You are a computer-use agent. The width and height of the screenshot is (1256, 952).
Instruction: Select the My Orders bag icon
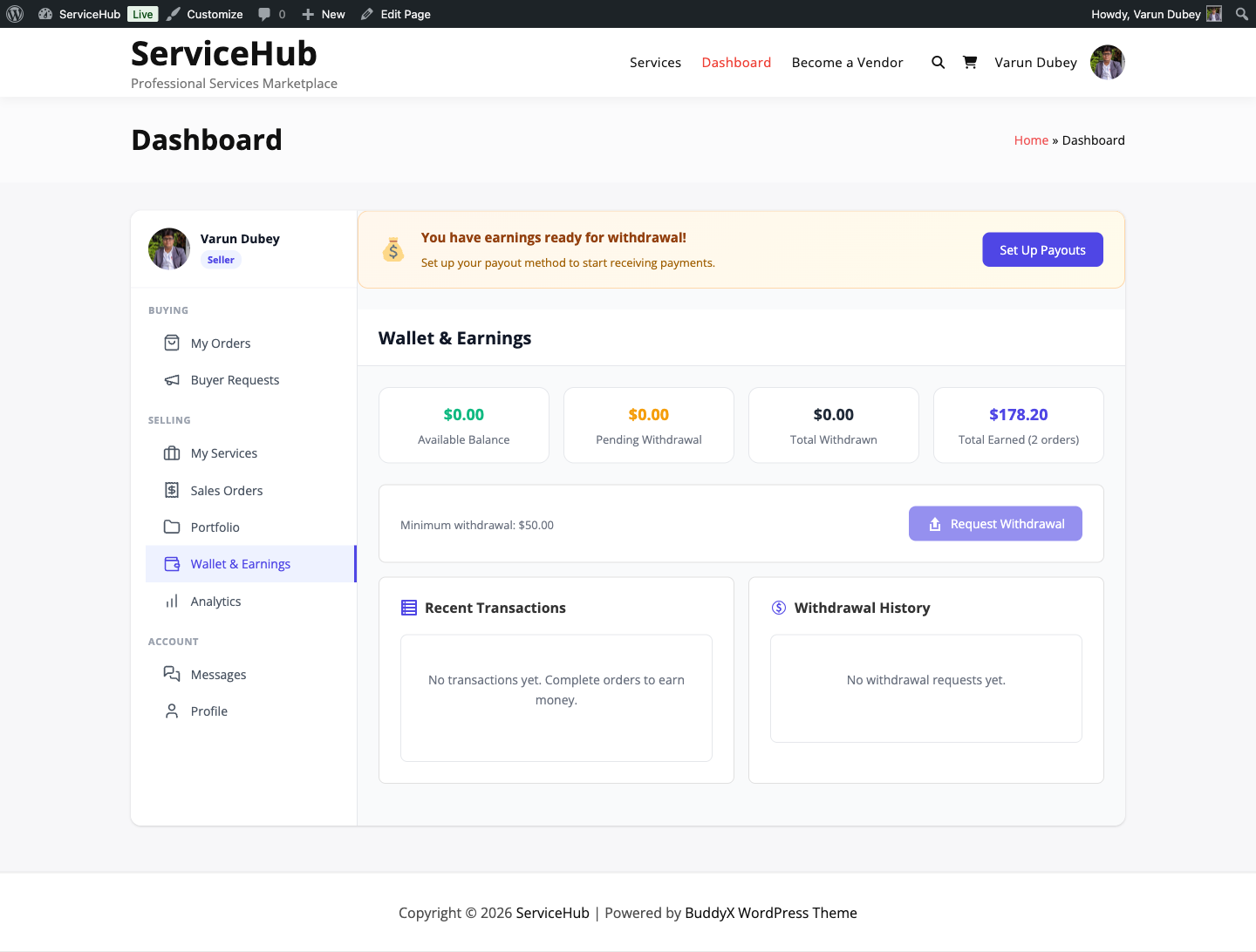[172, 343]
